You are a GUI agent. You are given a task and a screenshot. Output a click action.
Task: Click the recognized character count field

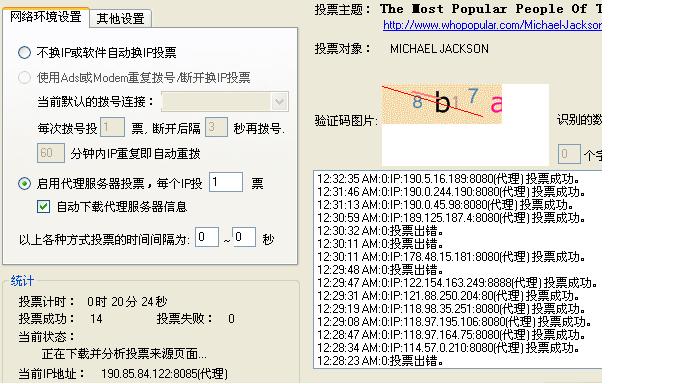tap(569, 154)
